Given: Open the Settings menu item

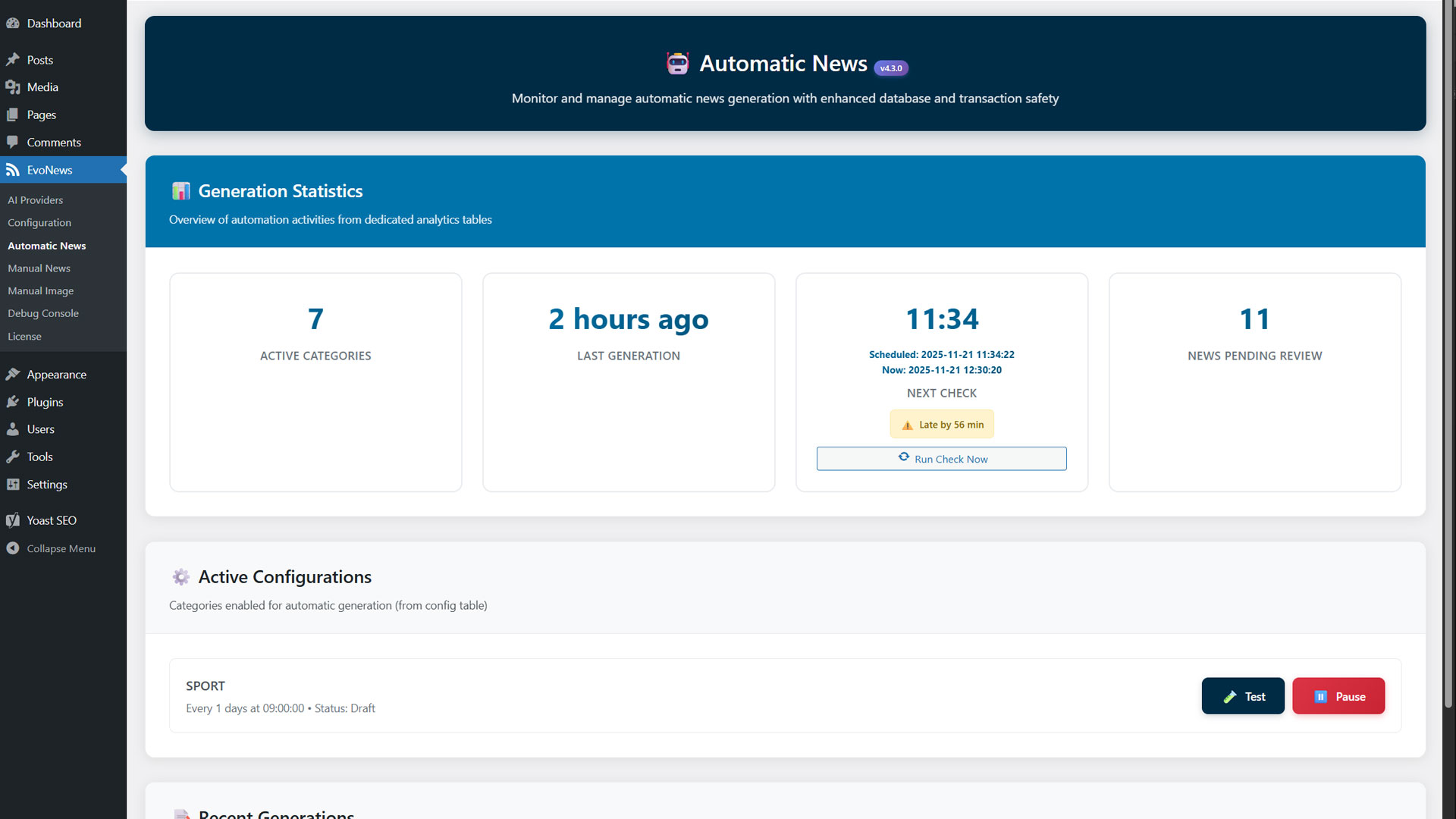Looking at the screenshot, I should pyautogui.click(x=46, y=485).
